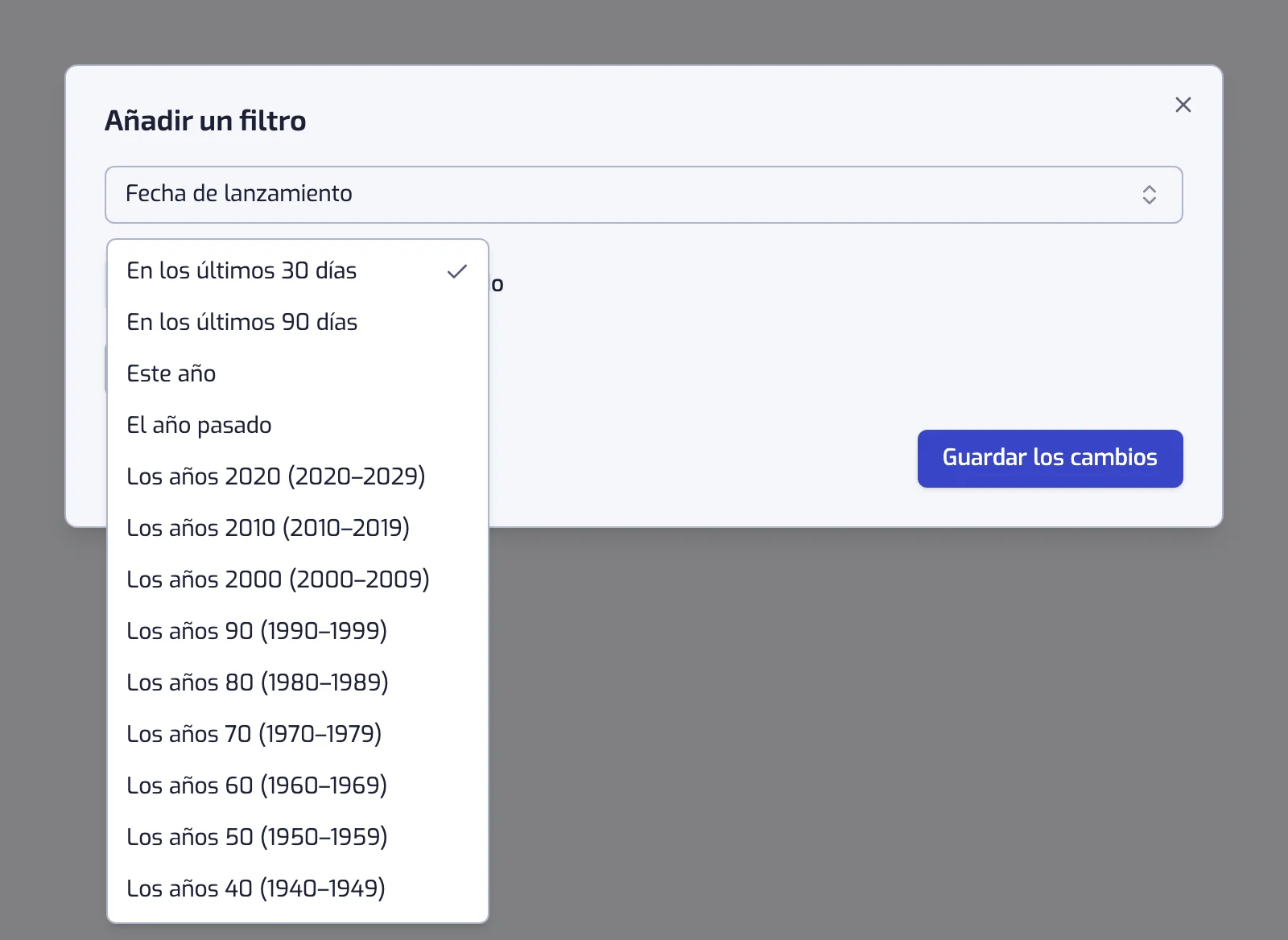This screenshot has width=1288, height=940.
Task: Pick Los años 50 (1950–1959)
Action: [x=298, y=837]
